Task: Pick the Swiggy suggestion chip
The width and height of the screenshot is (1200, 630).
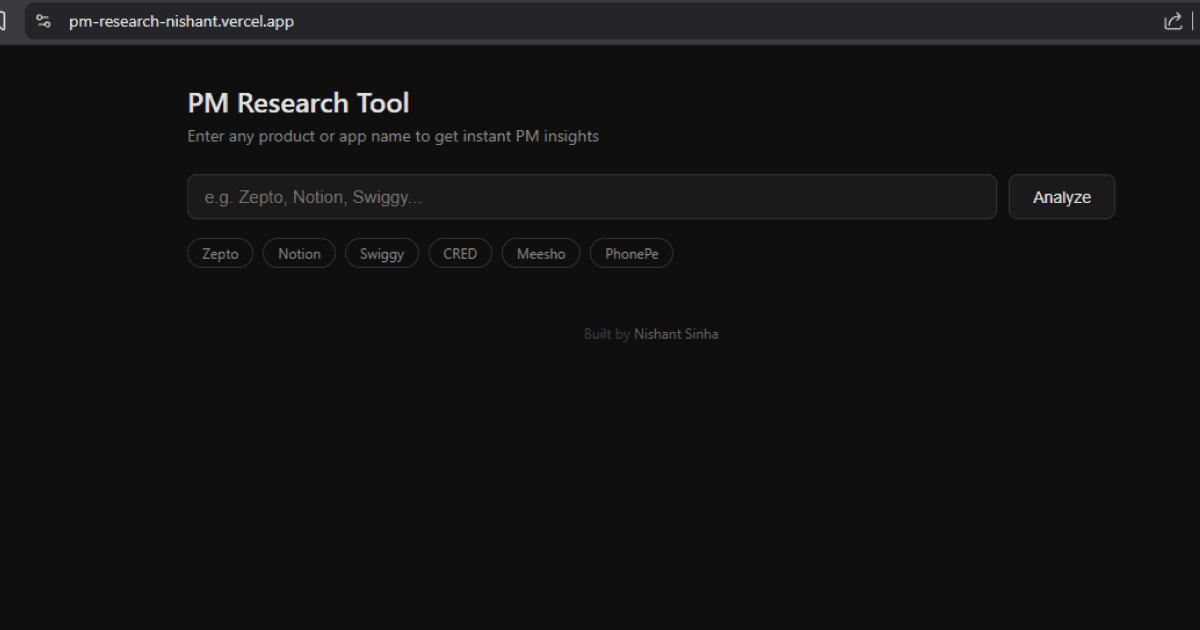Action: (382, 254)
